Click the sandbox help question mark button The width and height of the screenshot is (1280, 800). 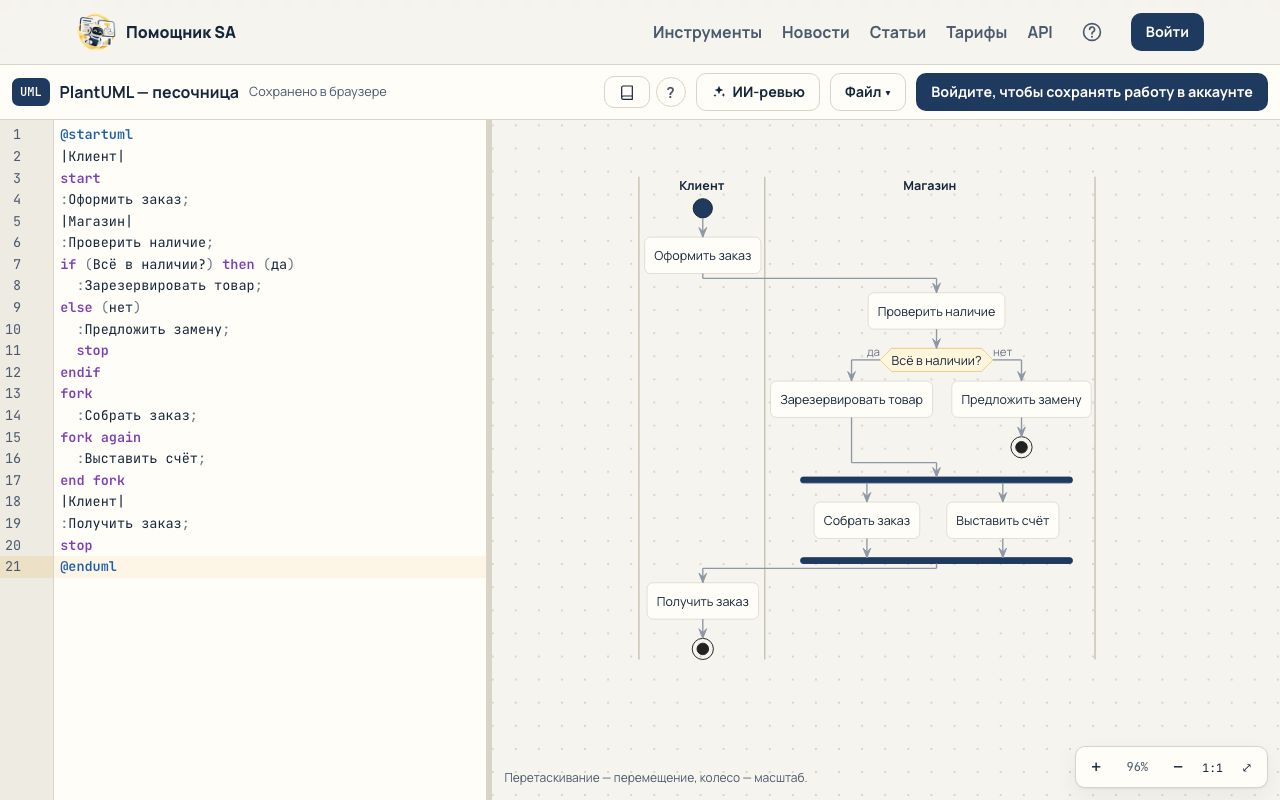[670, 92]
